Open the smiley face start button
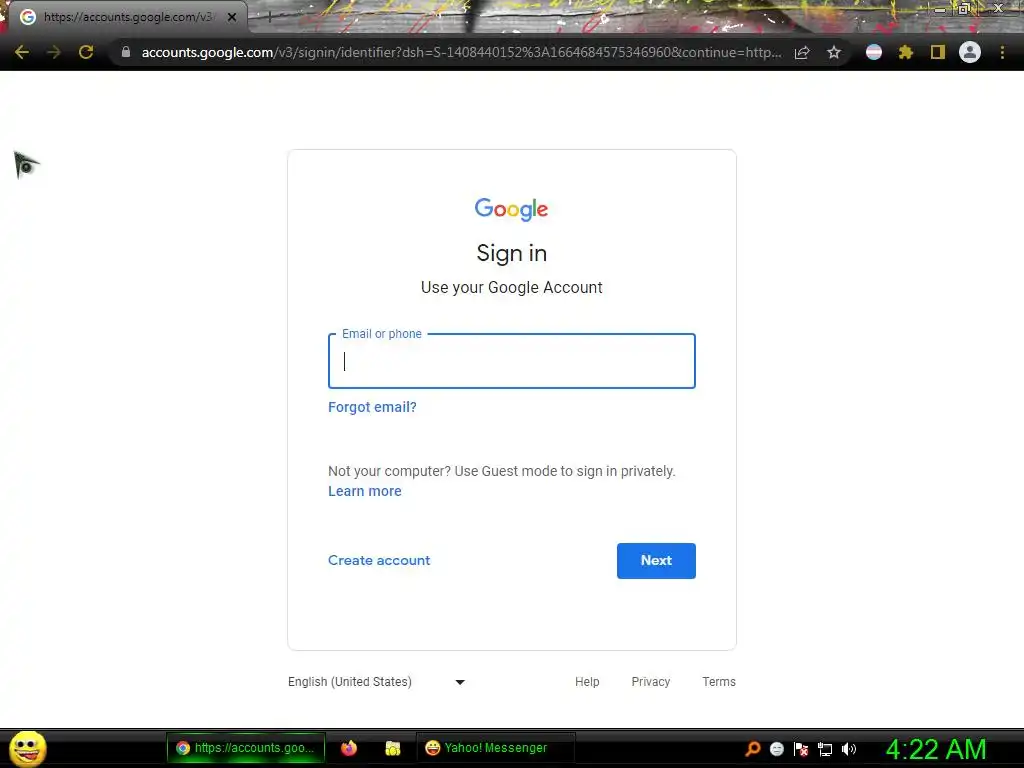 [27, 749]
